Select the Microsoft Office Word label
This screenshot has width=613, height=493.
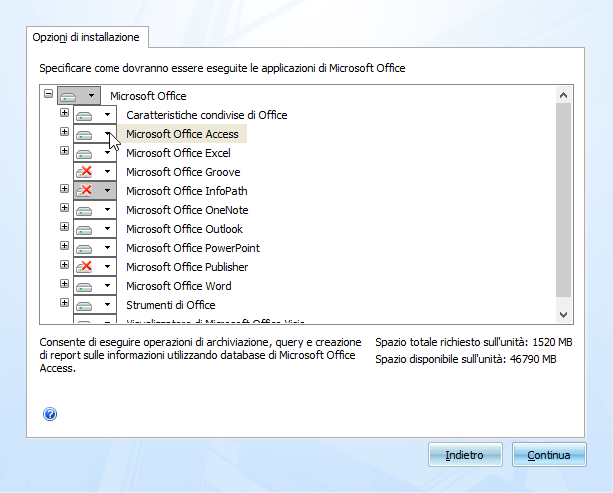[x=179, y=286]
